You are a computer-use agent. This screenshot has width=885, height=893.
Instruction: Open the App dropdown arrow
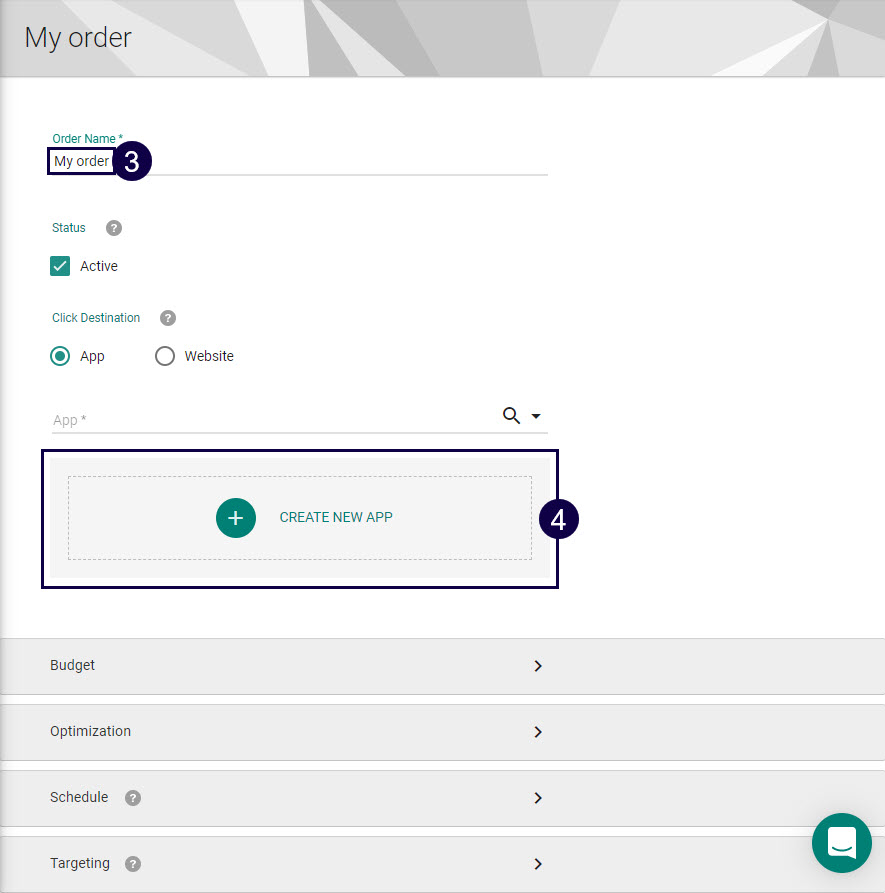click(x=536, y=416)
